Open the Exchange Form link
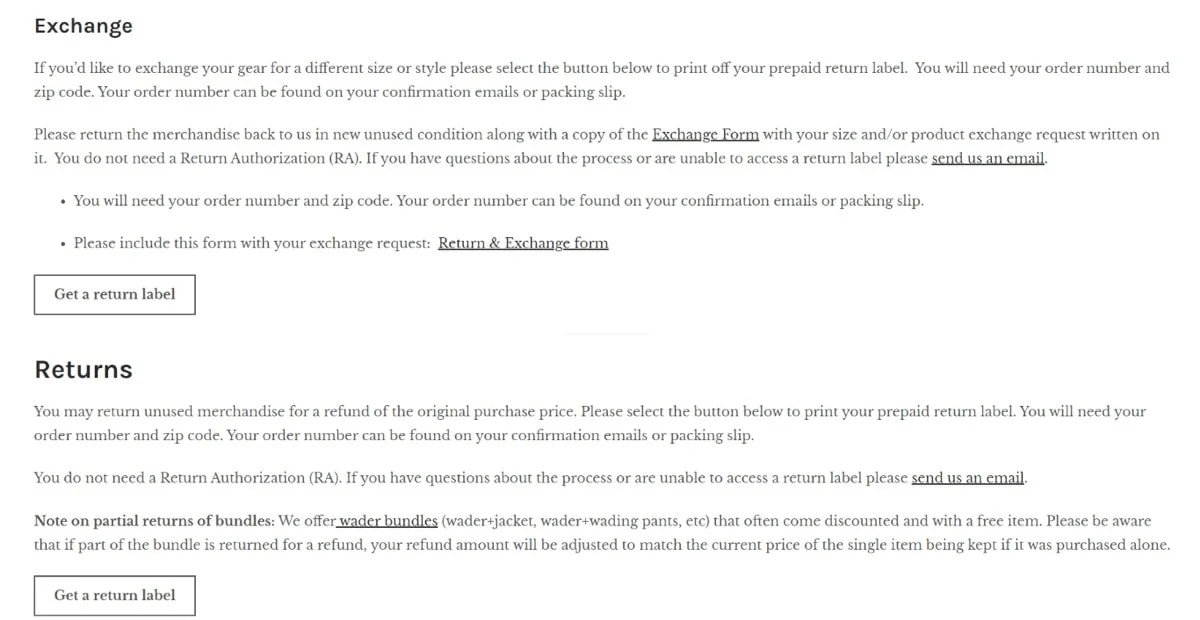The width and height of the screenshot is (1200, 620). click(705, 135)
